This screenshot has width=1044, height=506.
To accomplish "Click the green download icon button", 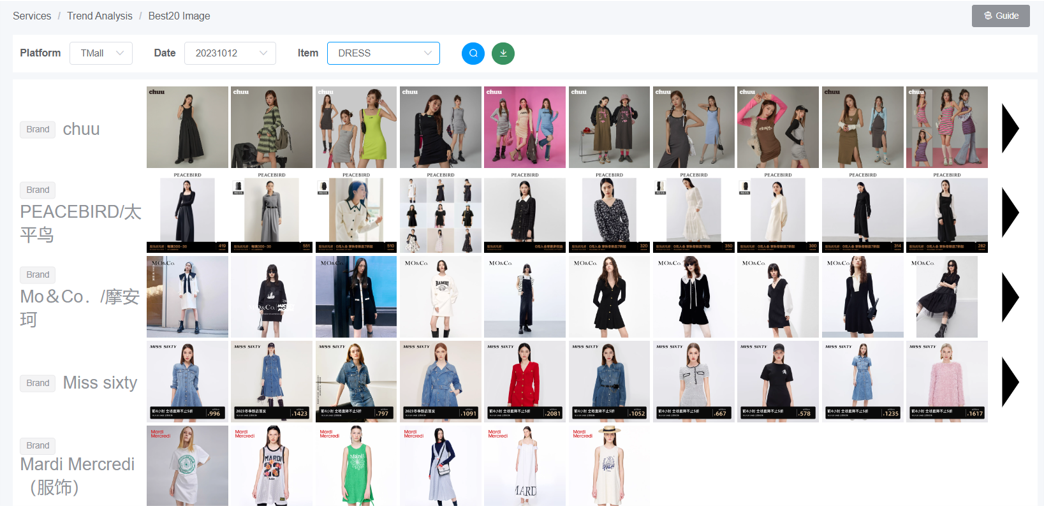I will (x=503, y=53).
